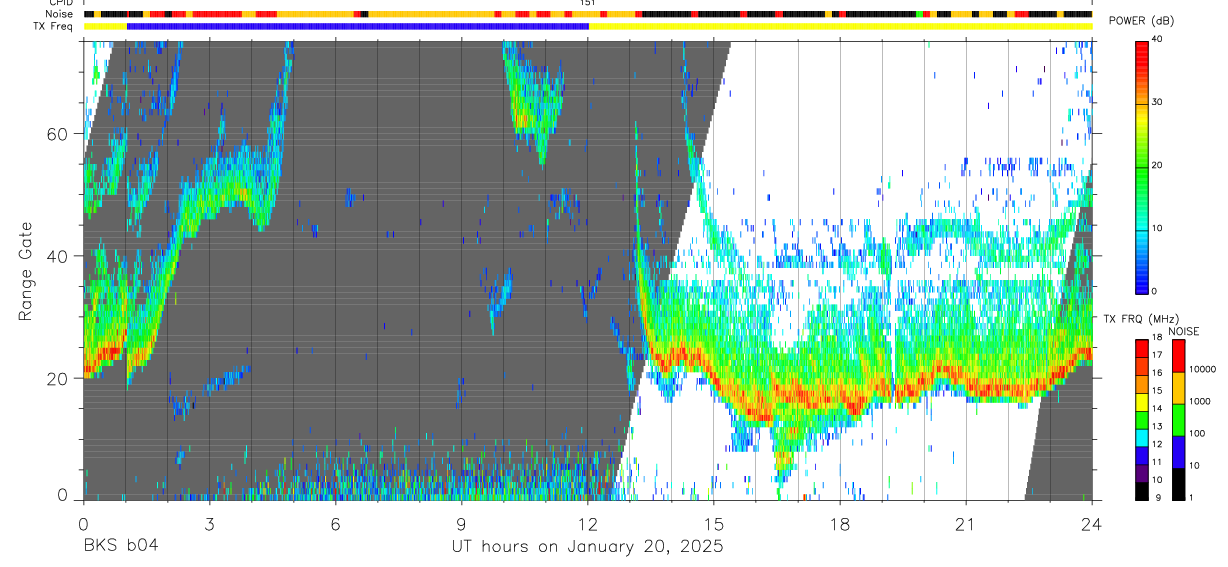Click the '100' tick on NOISE scale
The width and height of the screenshot is (1228, 567).
[x=1198, y=434]
